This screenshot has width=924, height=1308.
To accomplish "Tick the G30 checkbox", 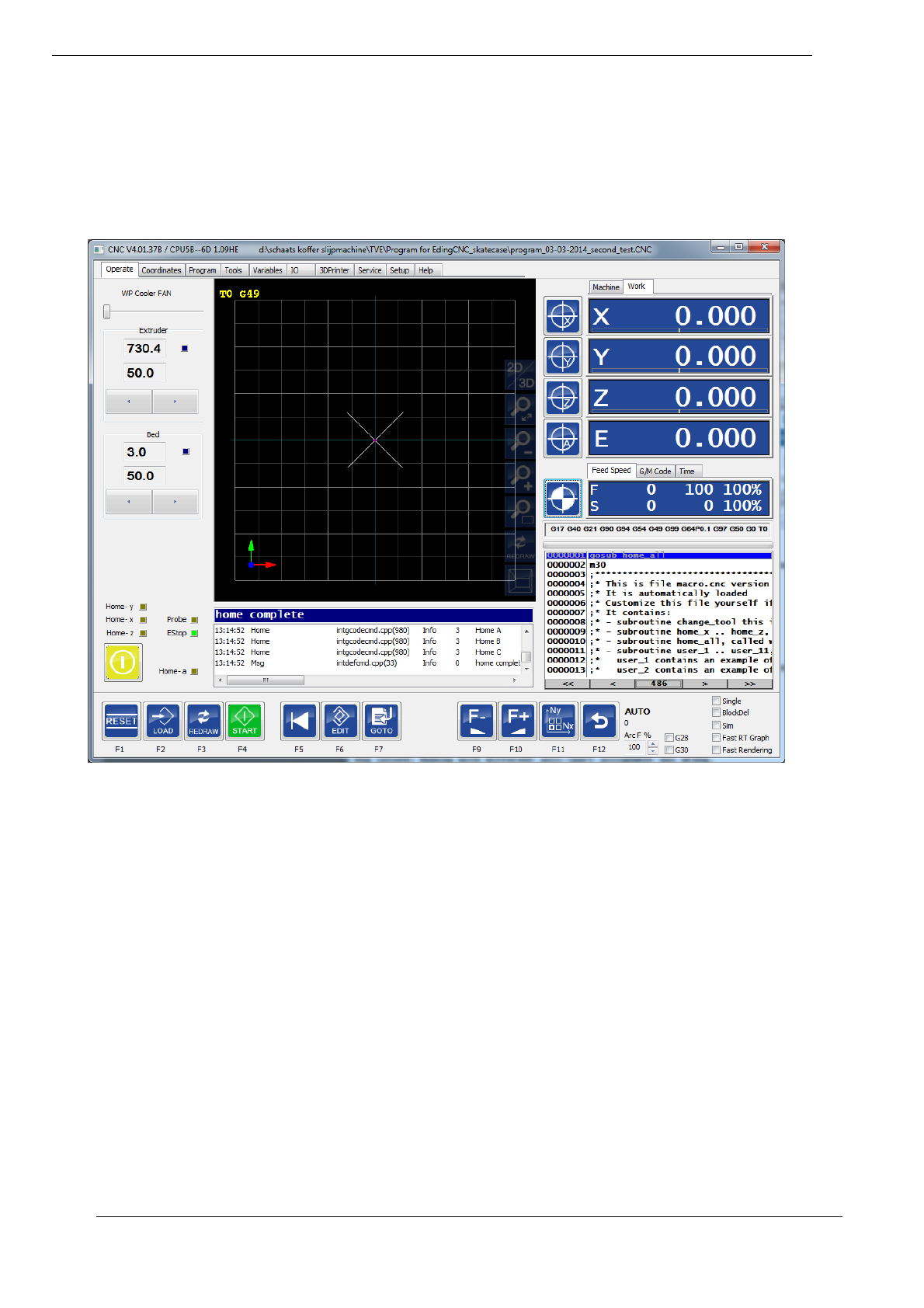I will tap(669, 750).
